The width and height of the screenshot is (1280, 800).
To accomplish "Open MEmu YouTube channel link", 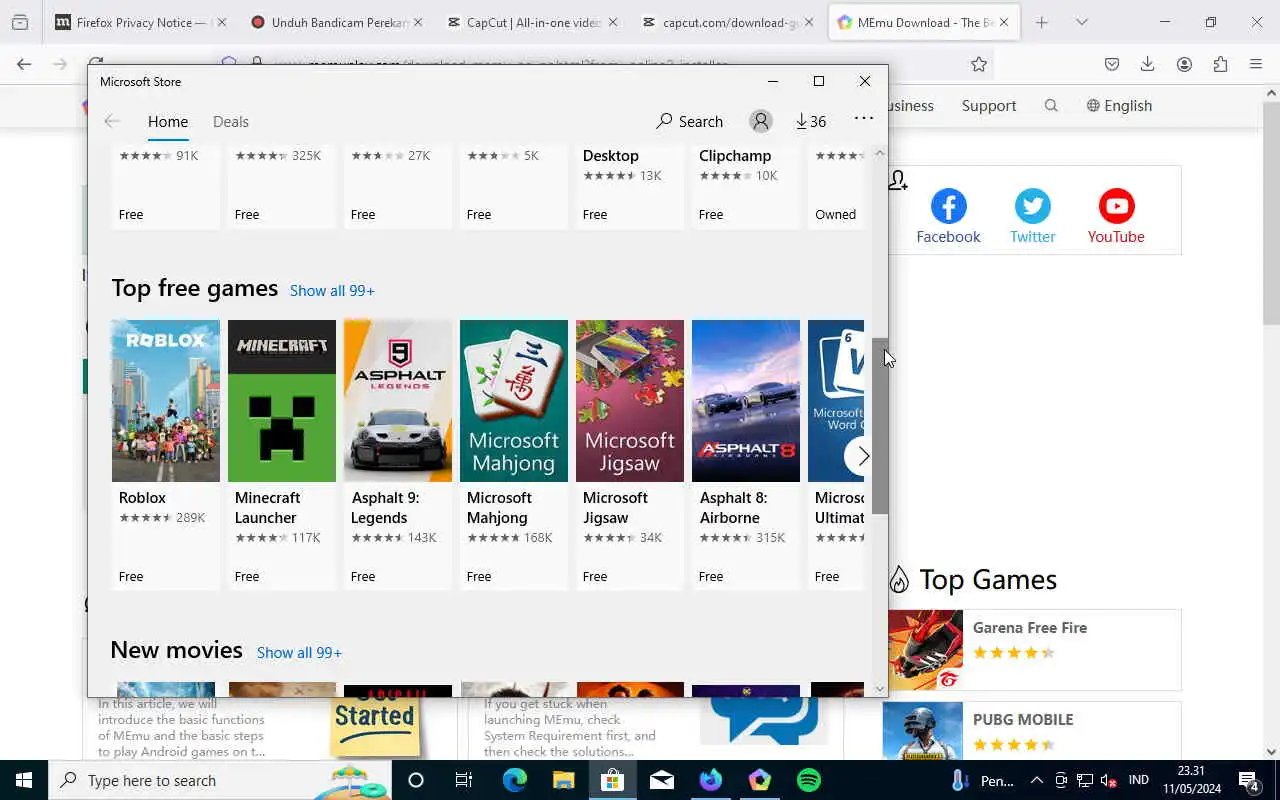I will click(1116, 217).
